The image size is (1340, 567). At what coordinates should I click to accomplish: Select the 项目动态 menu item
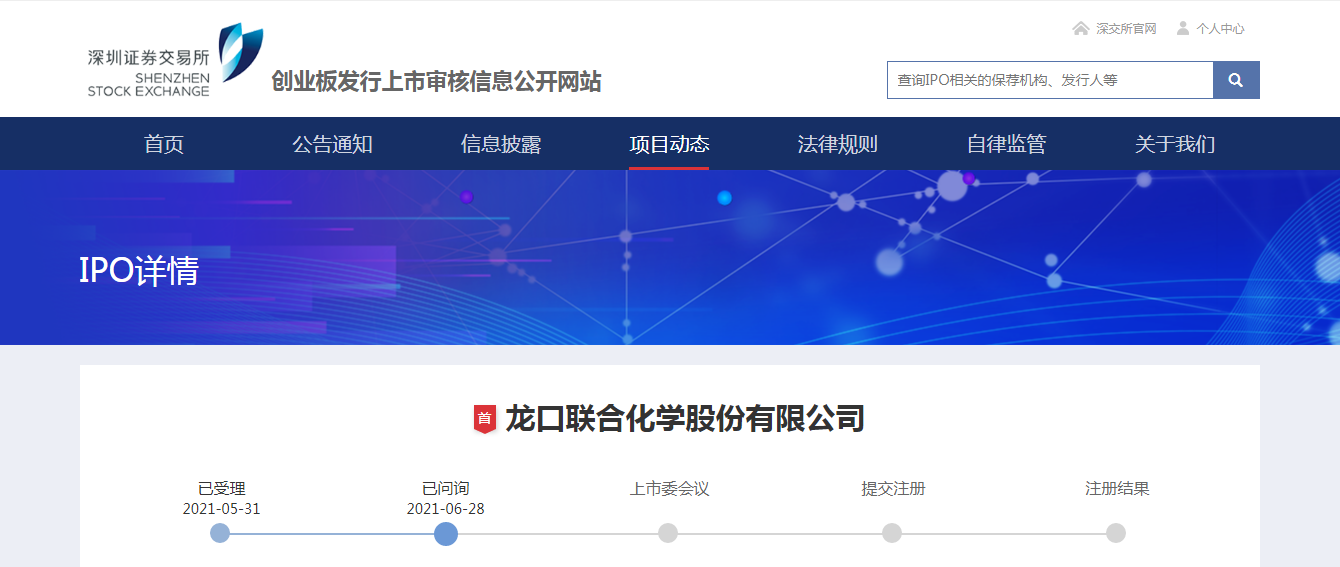[x=669, y=144]
